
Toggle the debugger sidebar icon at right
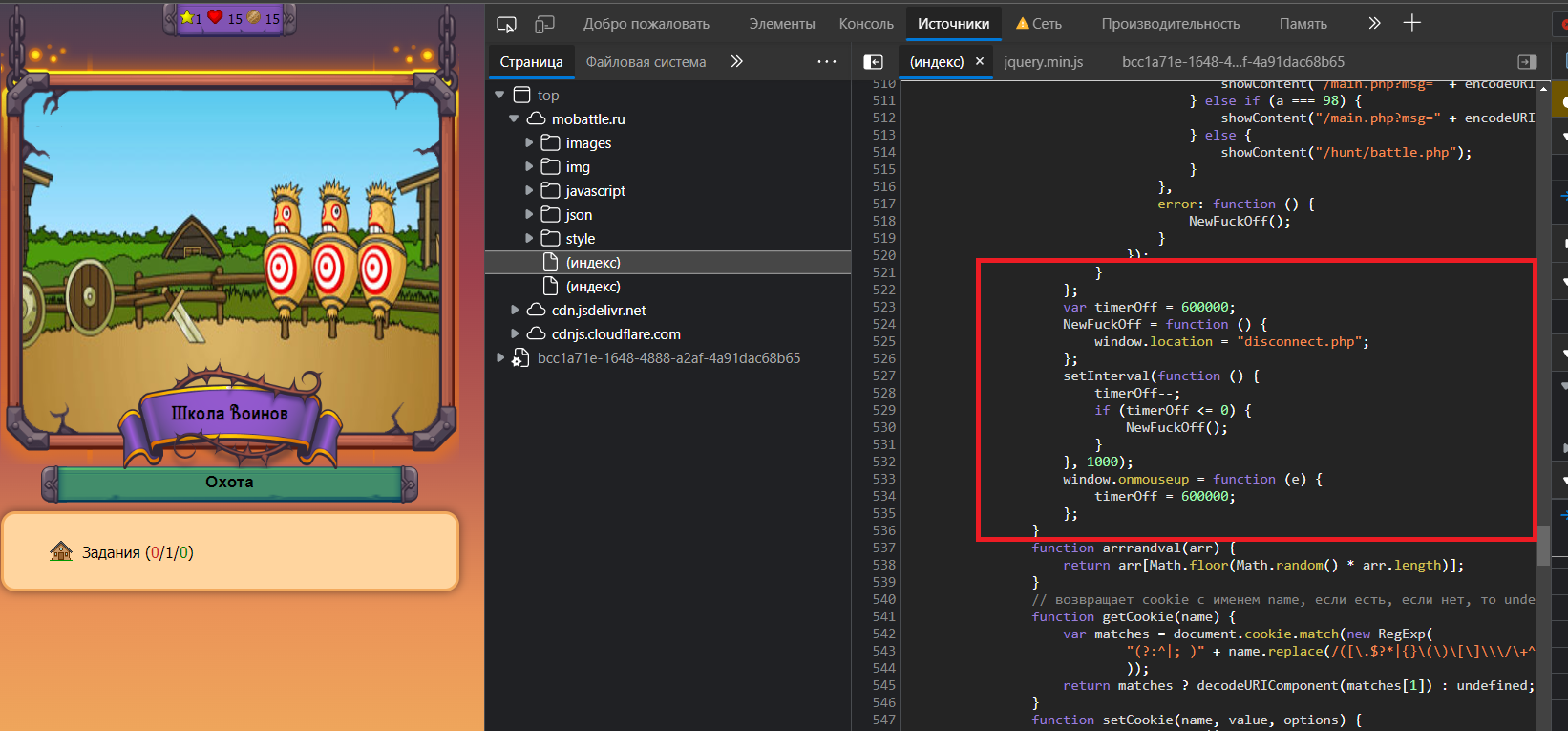coord(1527,62)
